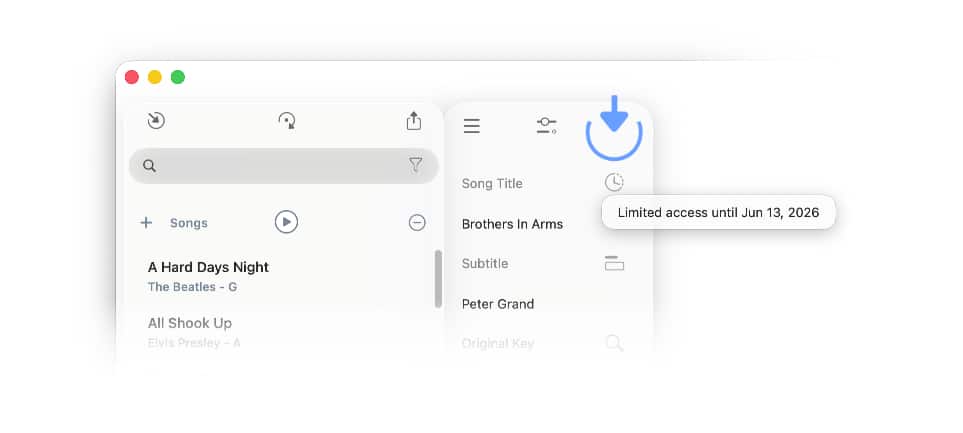Viewport: 963px width, 433px height.
Task: Open the share/export icon
Action: pyautogui.click(x=414, y=120)
